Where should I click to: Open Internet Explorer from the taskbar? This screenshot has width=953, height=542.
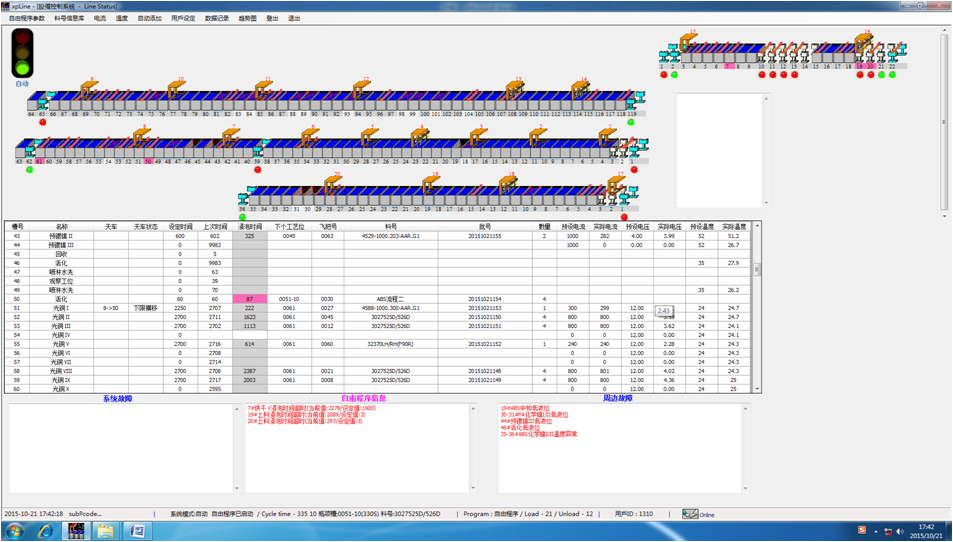(x=46, y=531)
